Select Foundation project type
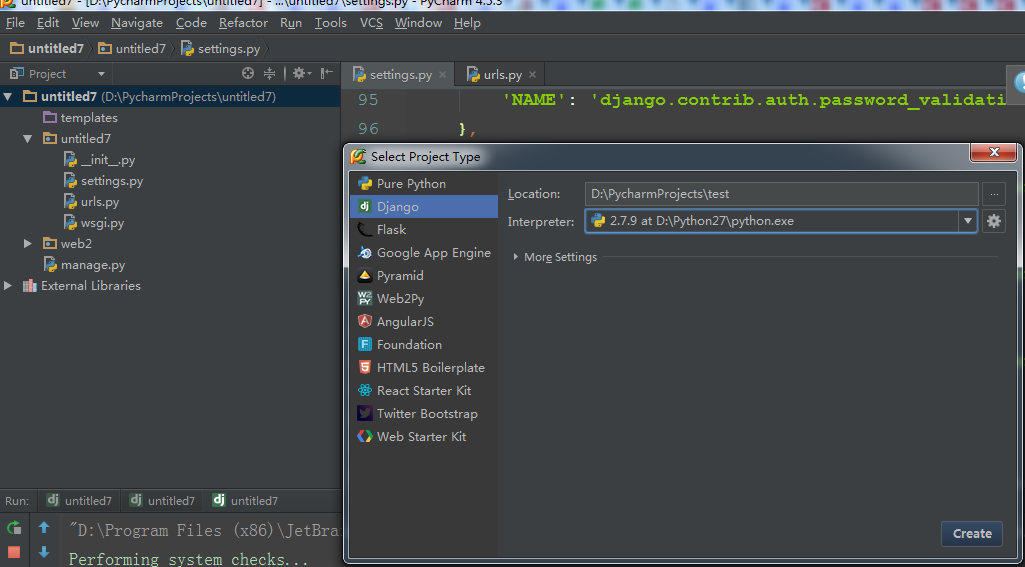Image resolution: width=1025 pixels, height=567 pixels. 424,344
